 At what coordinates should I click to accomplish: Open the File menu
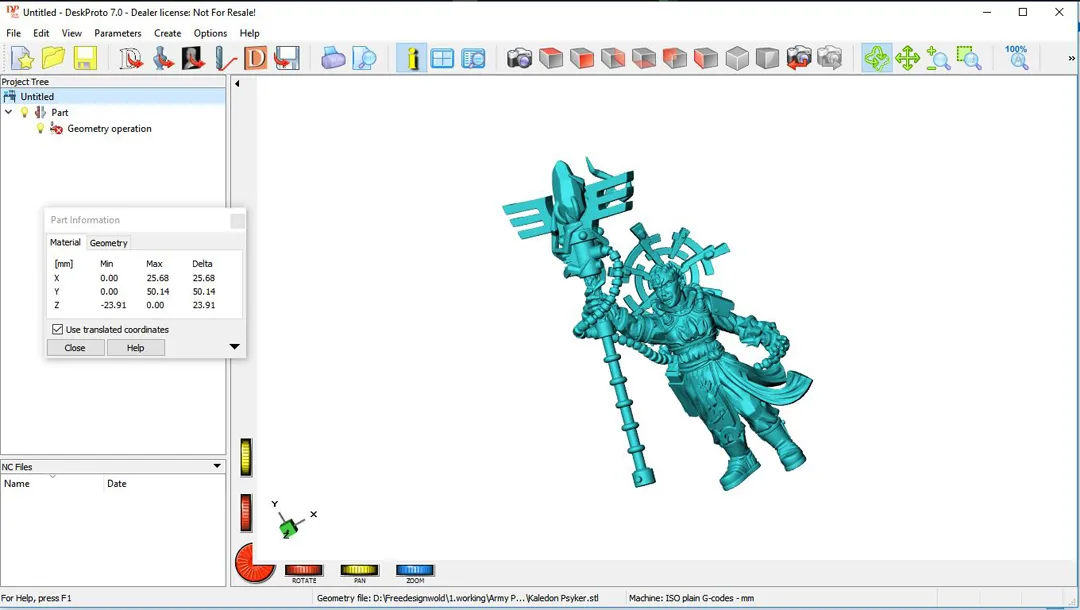click(x=13, y=33)
